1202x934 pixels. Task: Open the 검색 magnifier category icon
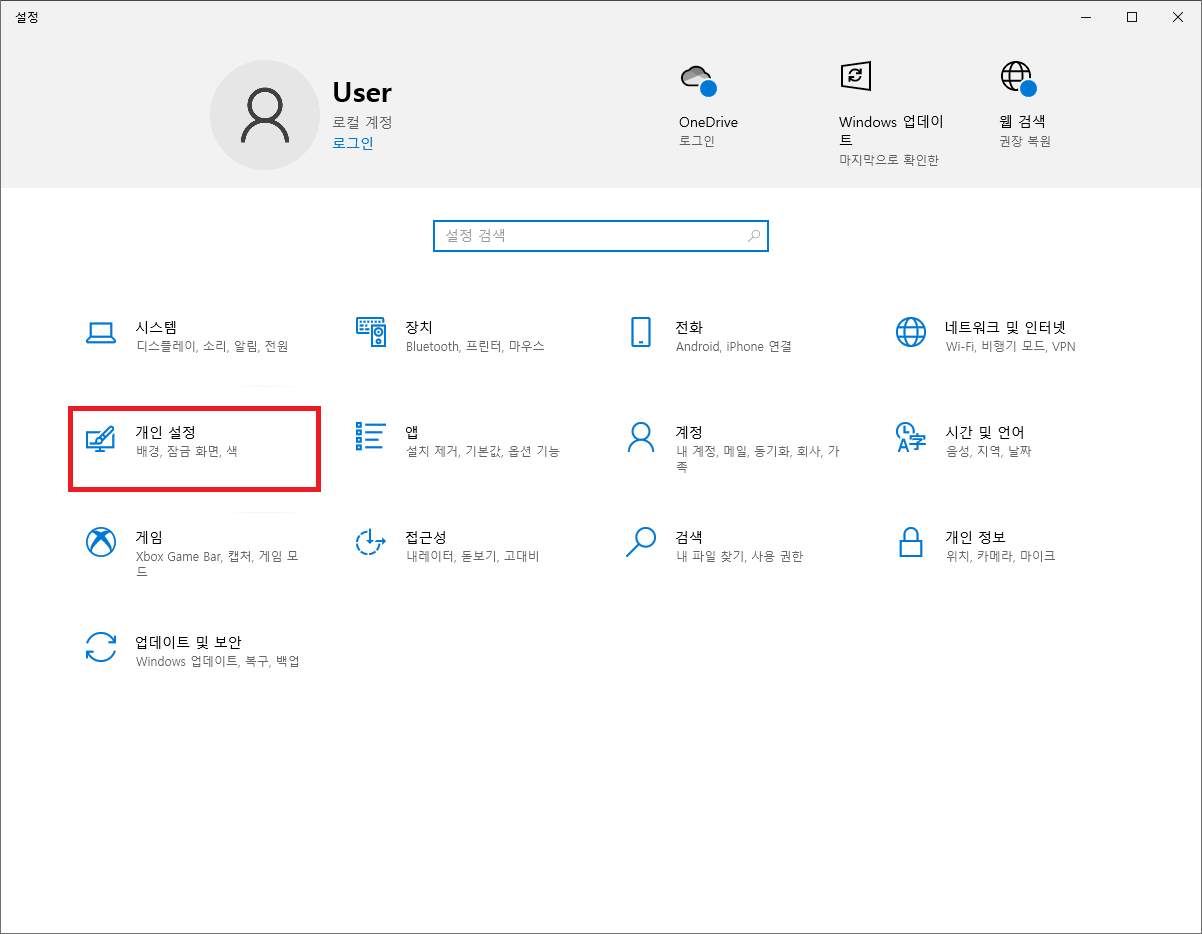[x=641, y=542]
